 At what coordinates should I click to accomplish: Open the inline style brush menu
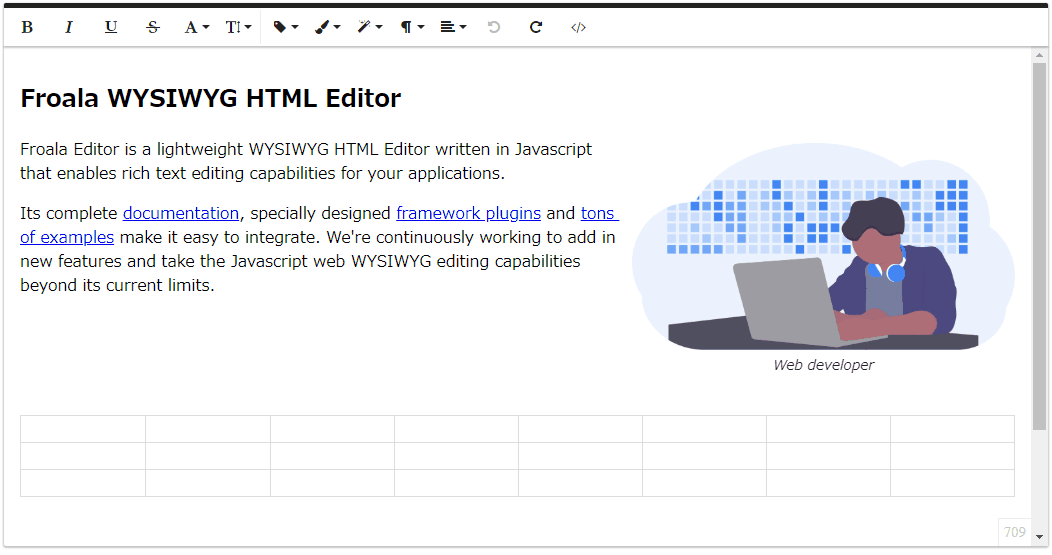(x=327, y=27)
